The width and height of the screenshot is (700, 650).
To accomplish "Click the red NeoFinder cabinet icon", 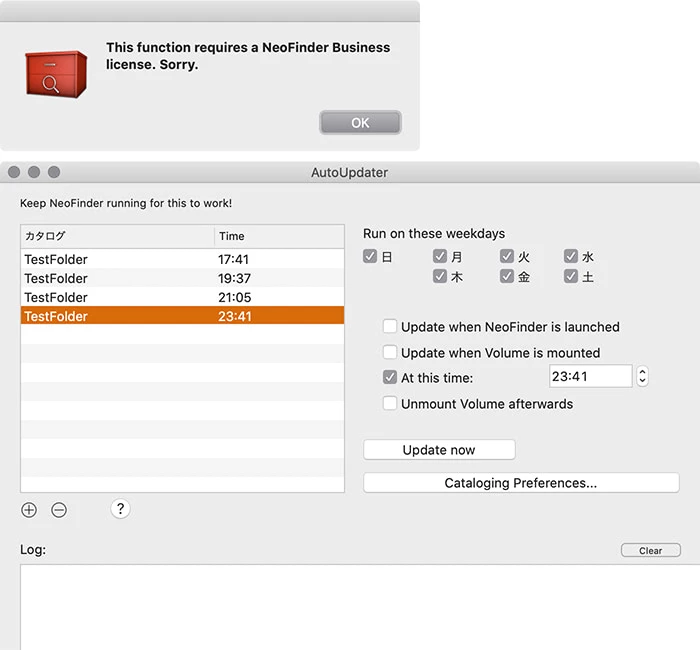I will pyautogui.click(x=56, y=74).
